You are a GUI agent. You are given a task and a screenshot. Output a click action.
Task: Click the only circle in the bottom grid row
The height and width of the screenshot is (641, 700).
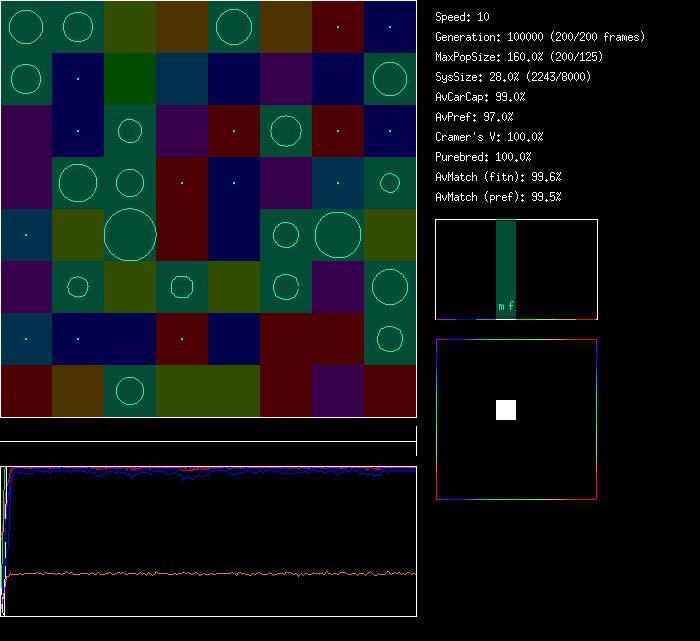point(130,391)
